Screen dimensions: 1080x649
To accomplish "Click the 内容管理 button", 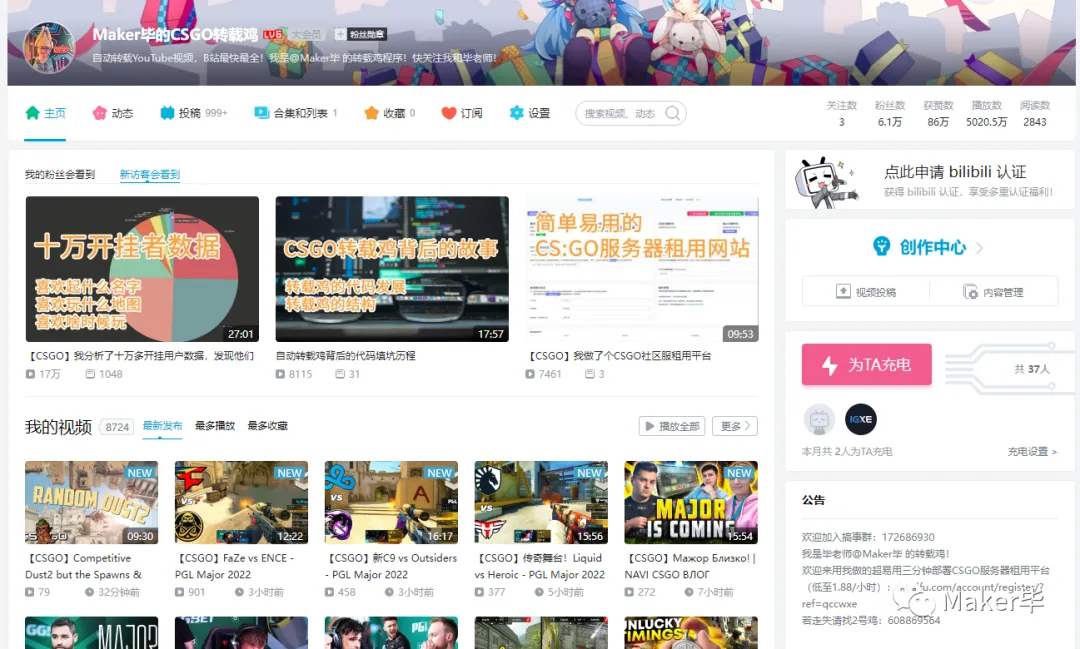I will point(993,291).
